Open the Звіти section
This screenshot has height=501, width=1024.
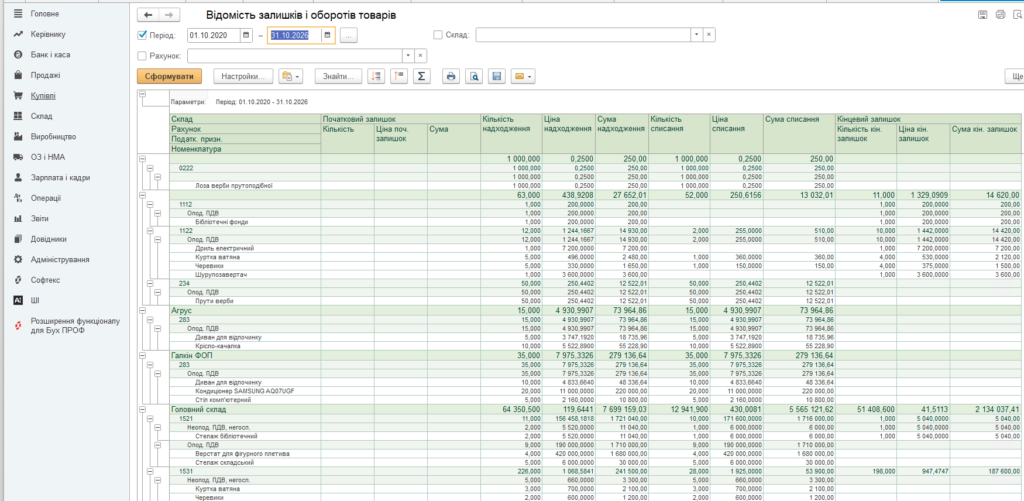(x=39, y=218)
